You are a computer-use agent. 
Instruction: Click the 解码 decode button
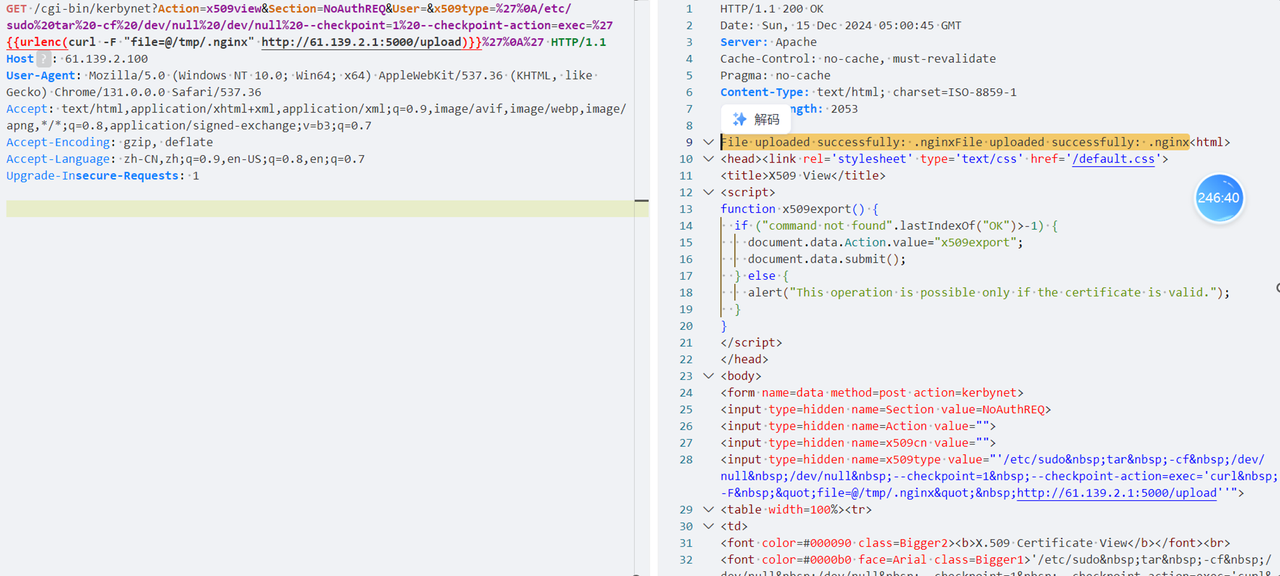tap(755, 119)
